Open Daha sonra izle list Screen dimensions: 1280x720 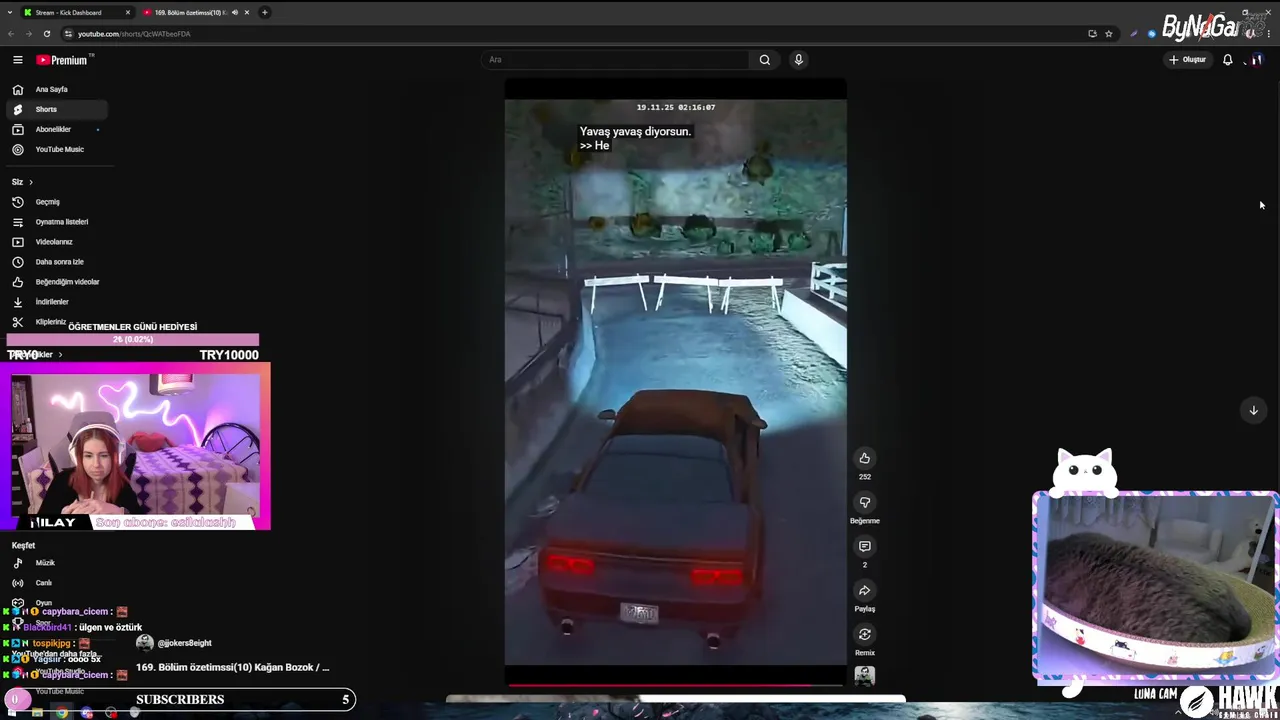56,262
